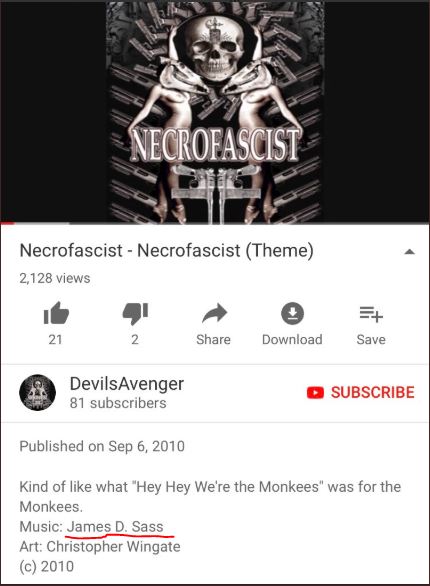Click the like count 21
Viewport: 430px width, 586px height.
tap(55, 339)
